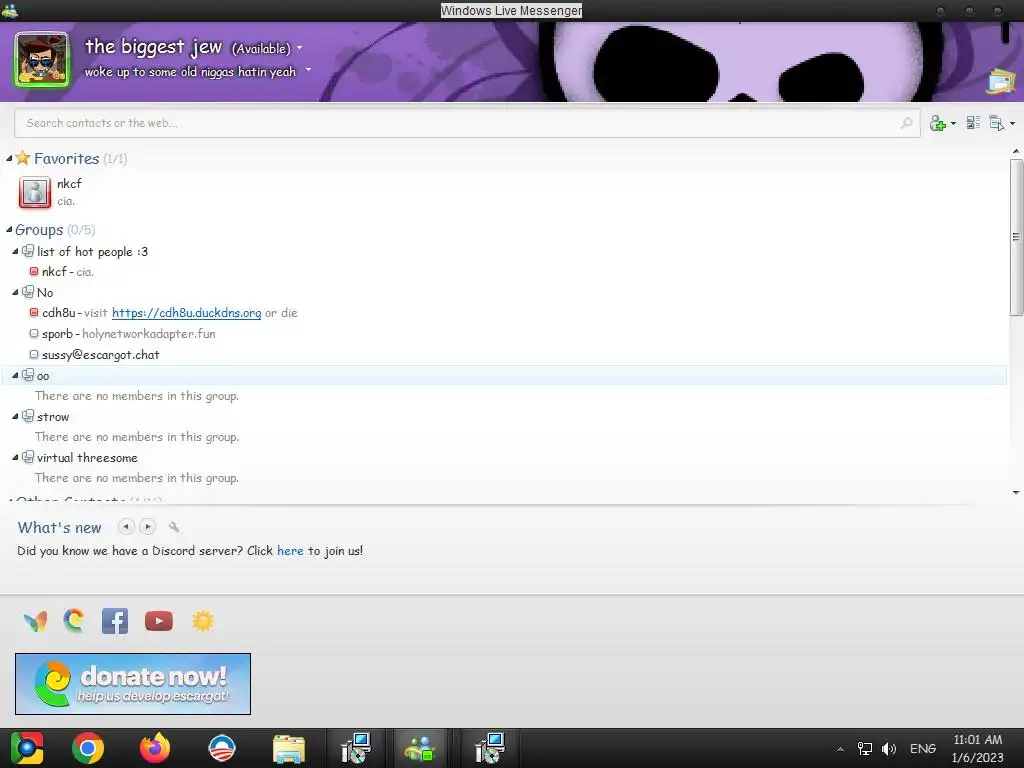This screenshot has height=768, width=1024.
Task: Click the Groups heading label
Action: (x=39, y=230)
